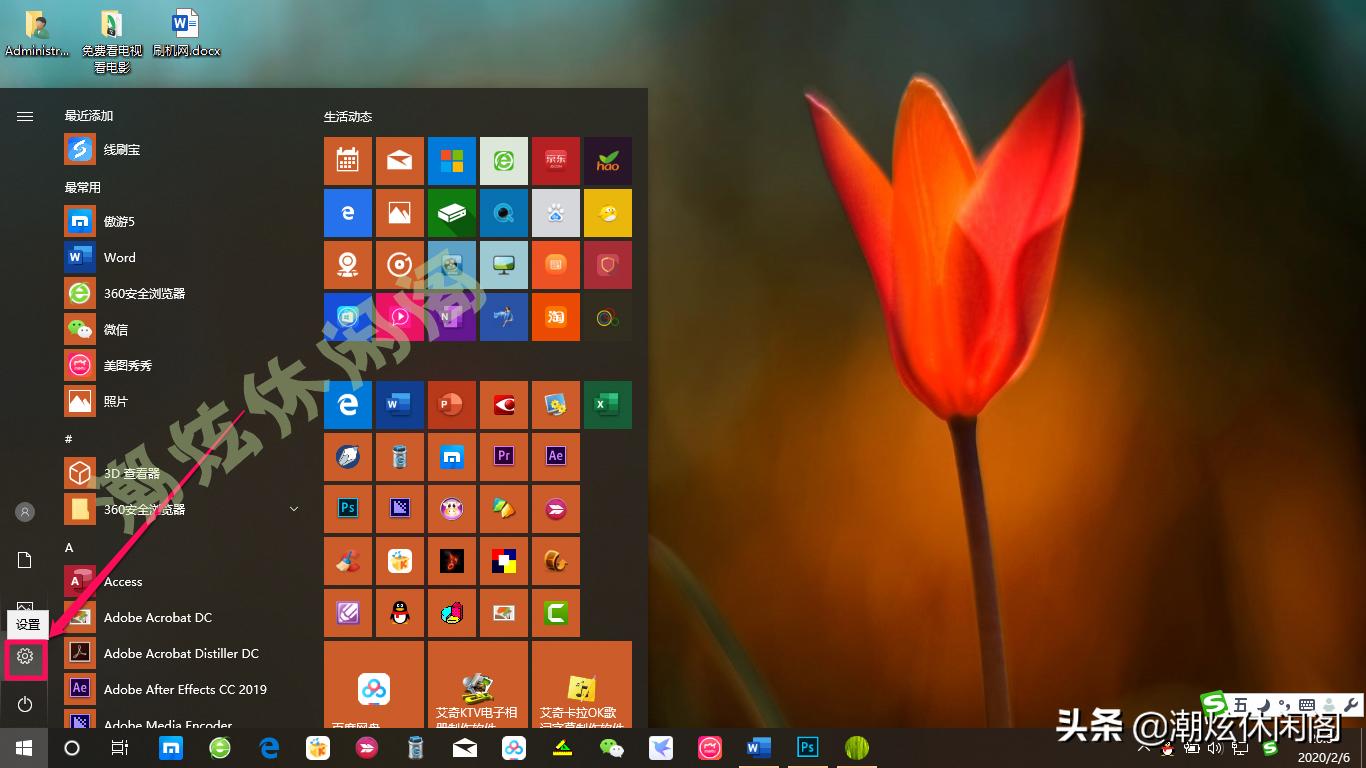
Task: Select Access in the app list
Action: (x=123, y=581)
